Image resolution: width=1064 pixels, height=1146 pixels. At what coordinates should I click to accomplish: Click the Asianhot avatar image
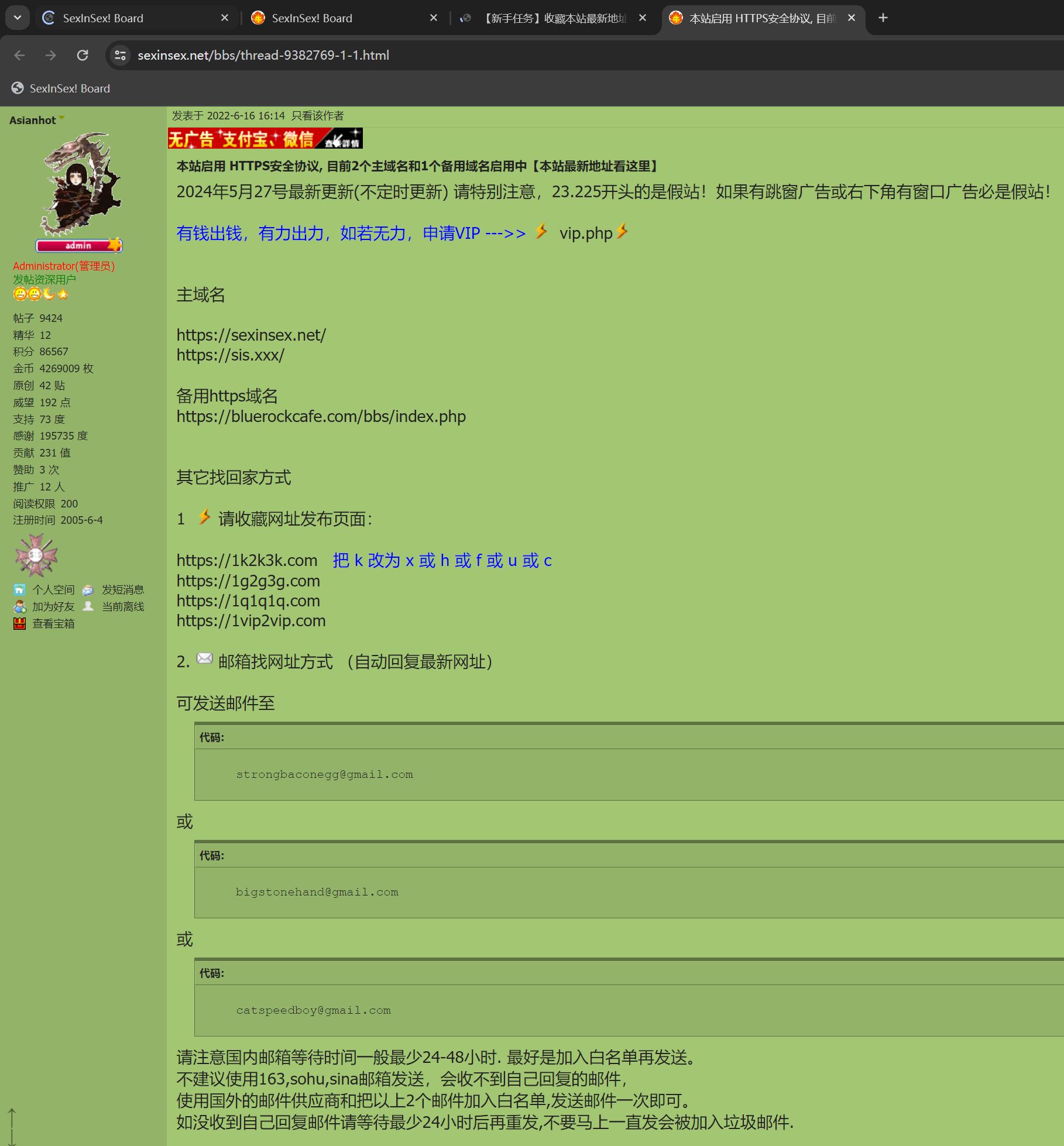click(x=80, y=184)
